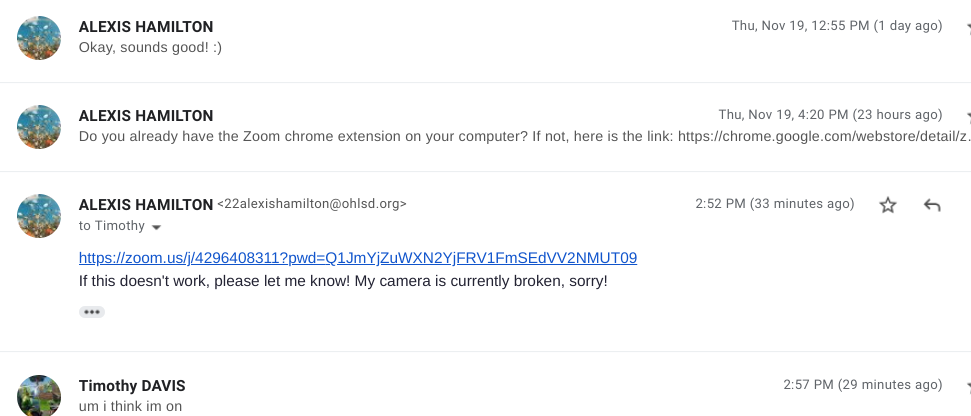Click Alexis Hamilton's avatar on the 4:20 PM message
Screen dimensions: 971x416
tap(40, 127)
